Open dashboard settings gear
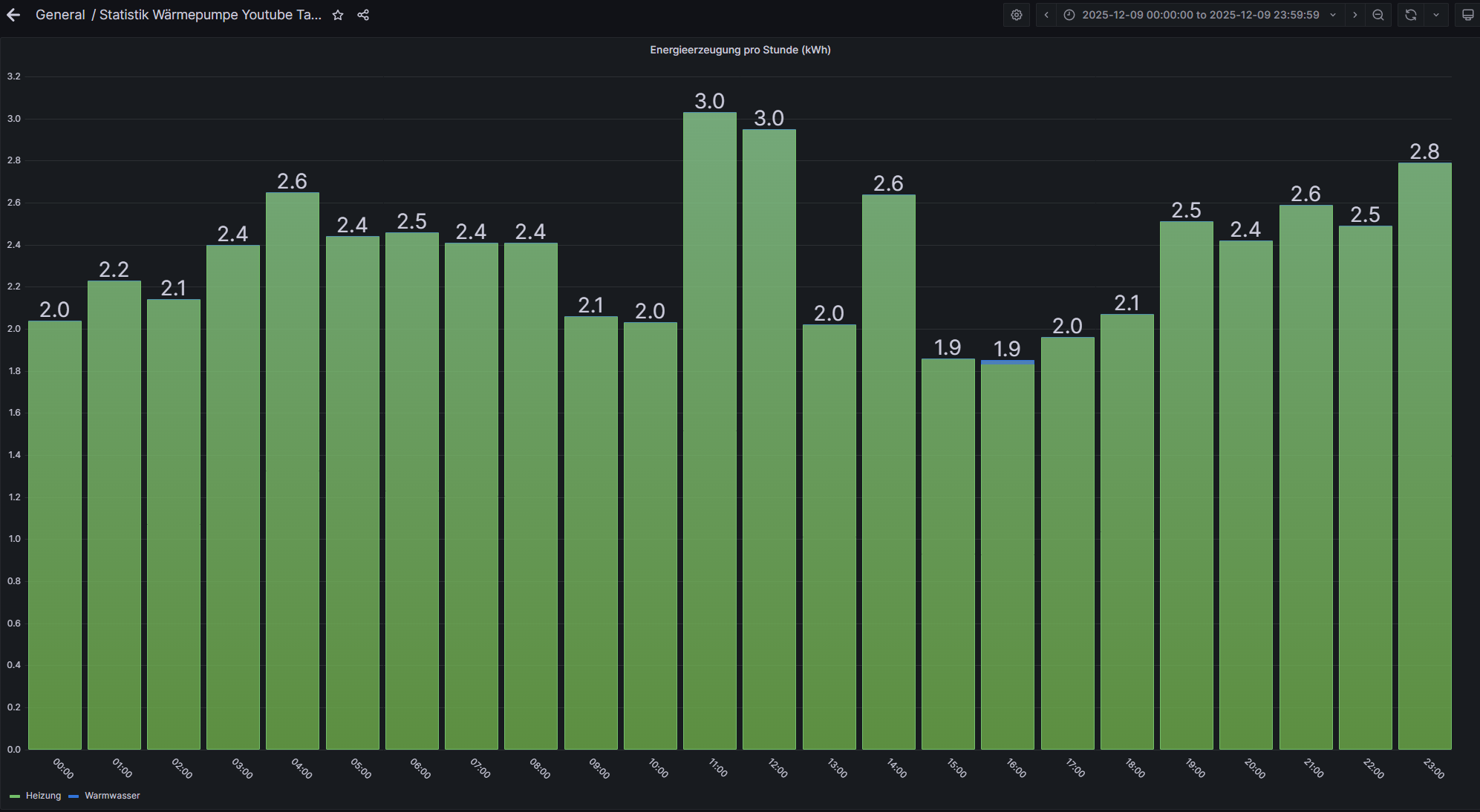Viewport: 1480px width, 812px height. click(1017, 15)
